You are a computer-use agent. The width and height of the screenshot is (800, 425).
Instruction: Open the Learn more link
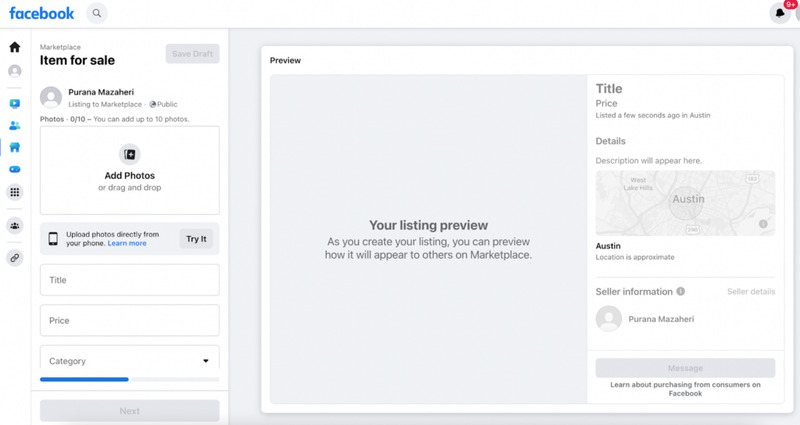click(x=127, y=244)
